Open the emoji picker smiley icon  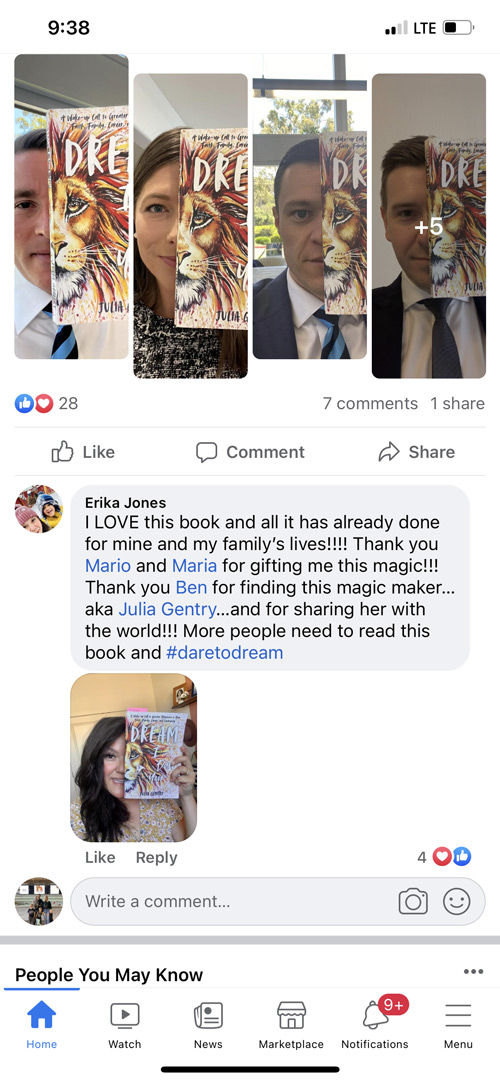click(457, 901)
